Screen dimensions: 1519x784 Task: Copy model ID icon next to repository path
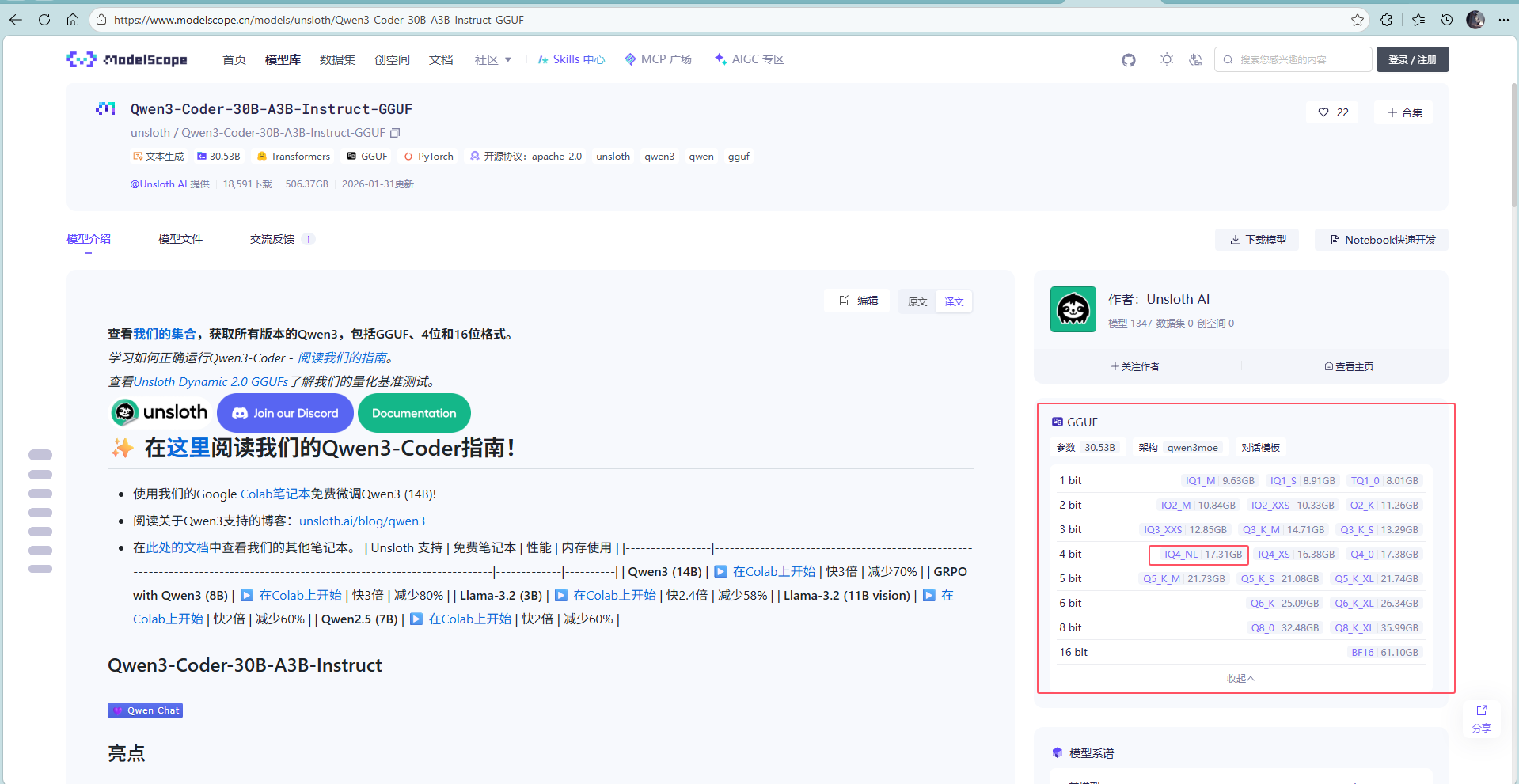tap(395, 133)
